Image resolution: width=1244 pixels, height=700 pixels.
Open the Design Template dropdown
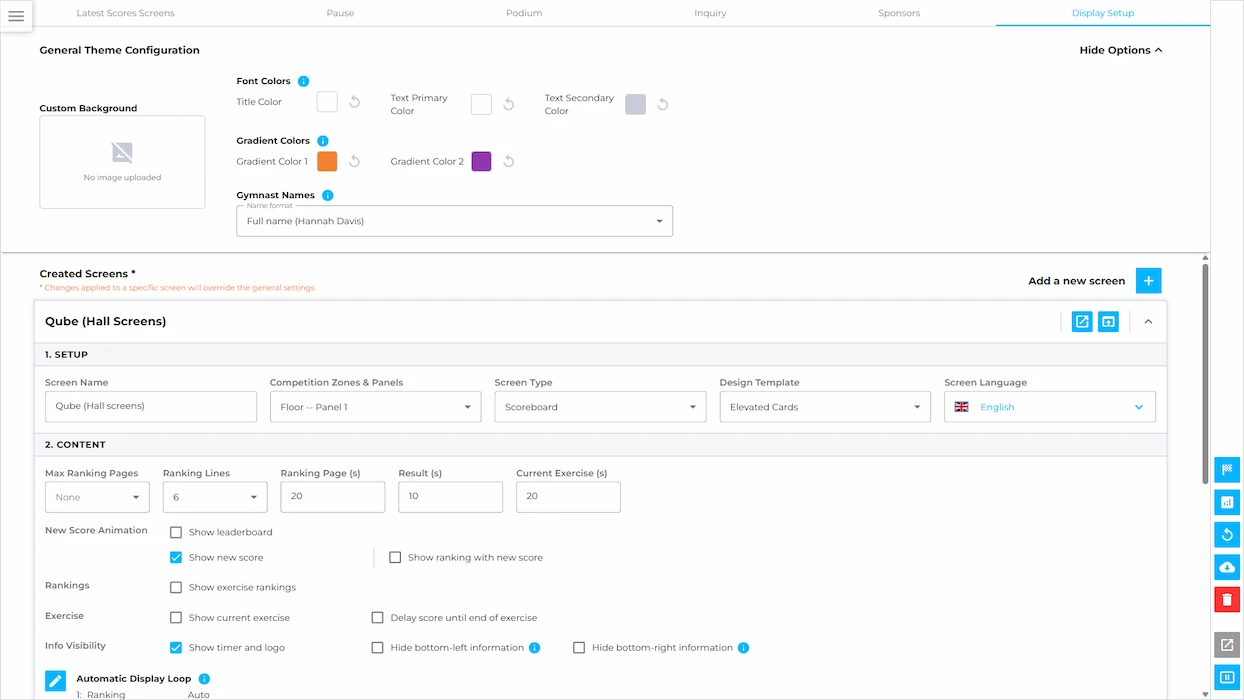825,407
